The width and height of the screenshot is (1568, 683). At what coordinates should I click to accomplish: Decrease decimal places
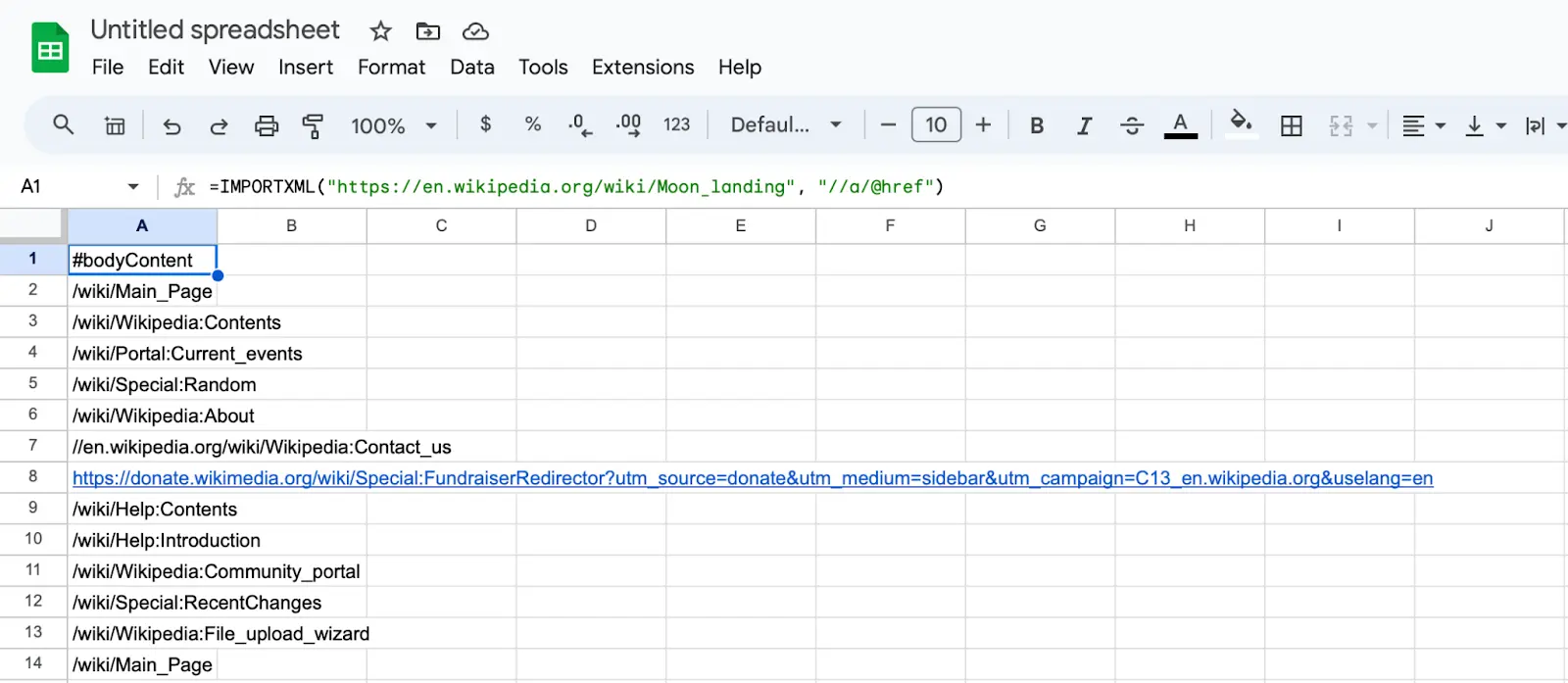[x=580, y=125]
